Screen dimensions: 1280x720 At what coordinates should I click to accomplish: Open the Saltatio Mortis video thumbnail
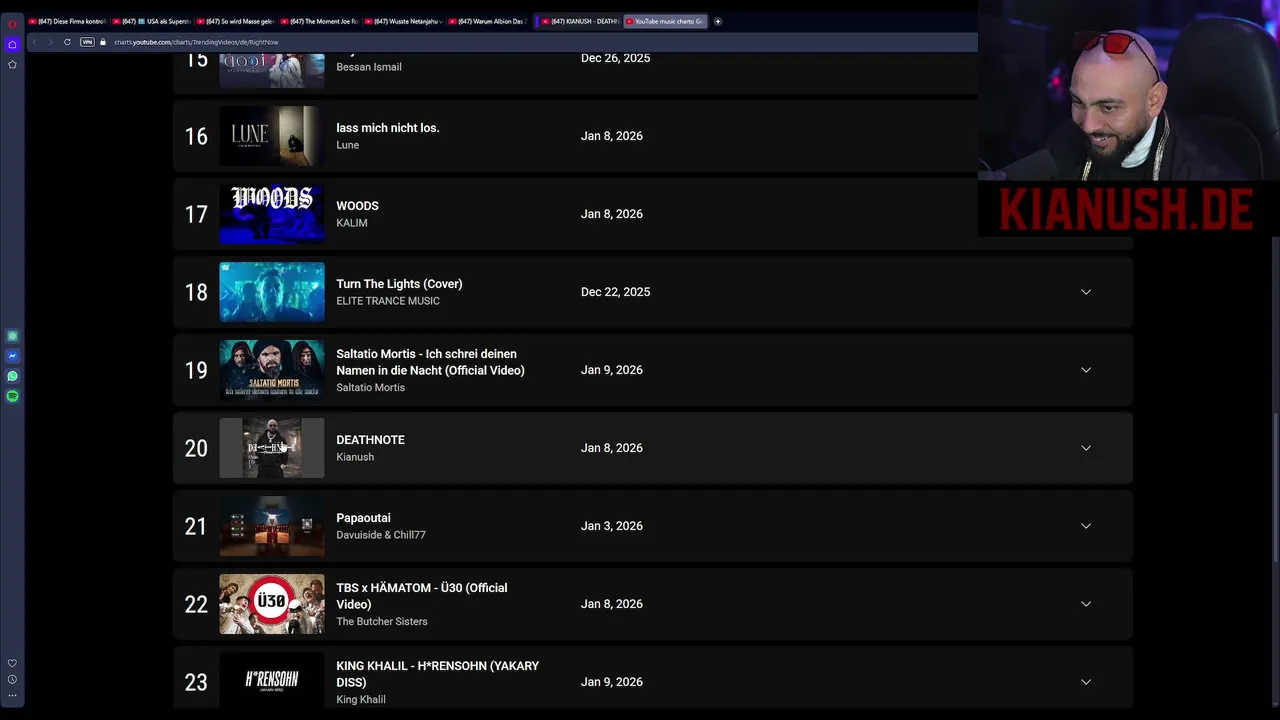coord(272,370)
